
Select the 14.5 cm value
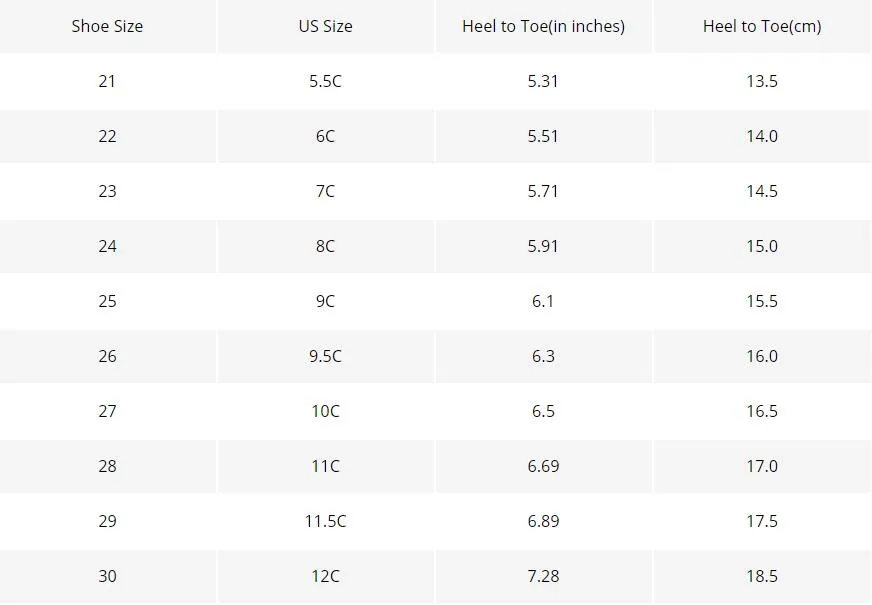(x=762, y=191)
